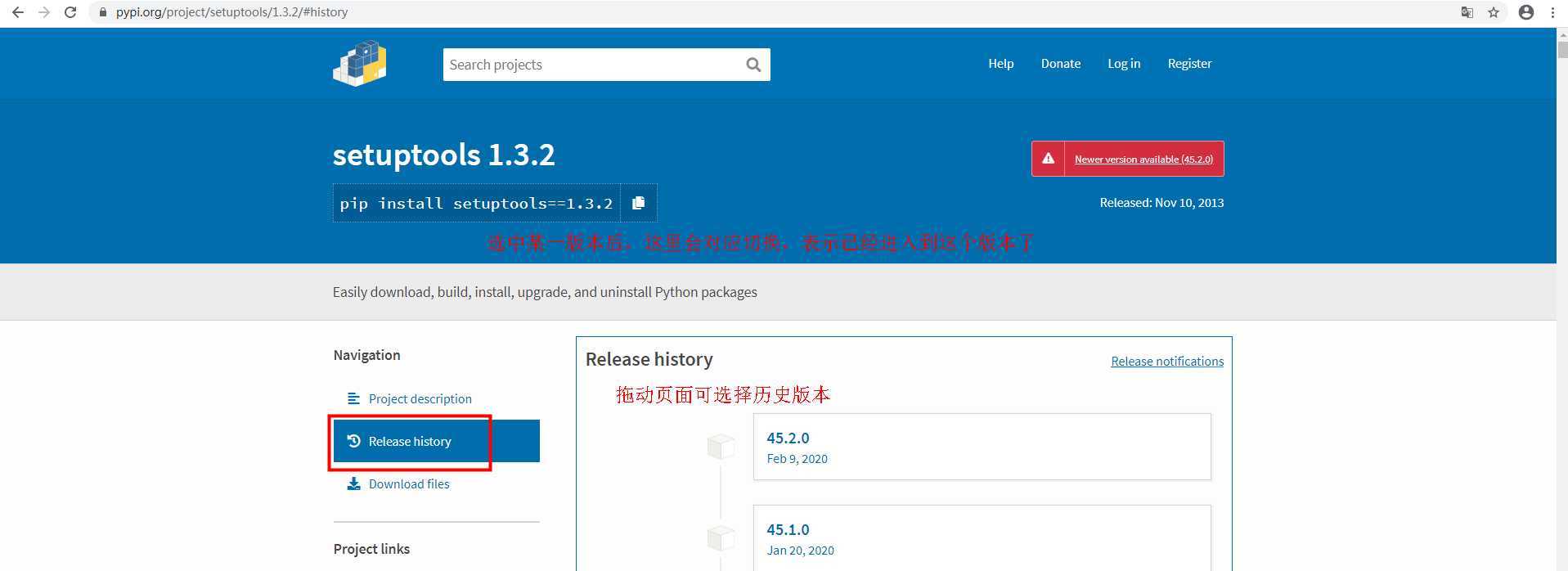Reload the page with the refresh icon
Screen dimensions: 1568x571
70,12
